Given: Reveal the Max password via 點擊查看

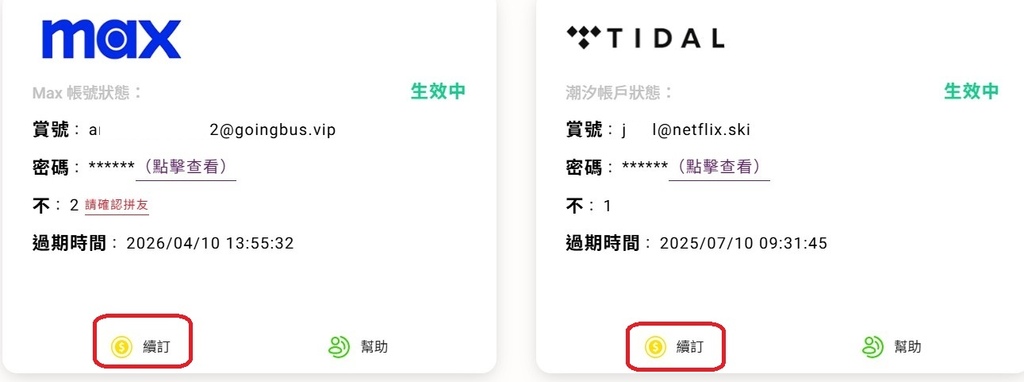Looking at the screenshot, I should [x=186, y=167].
